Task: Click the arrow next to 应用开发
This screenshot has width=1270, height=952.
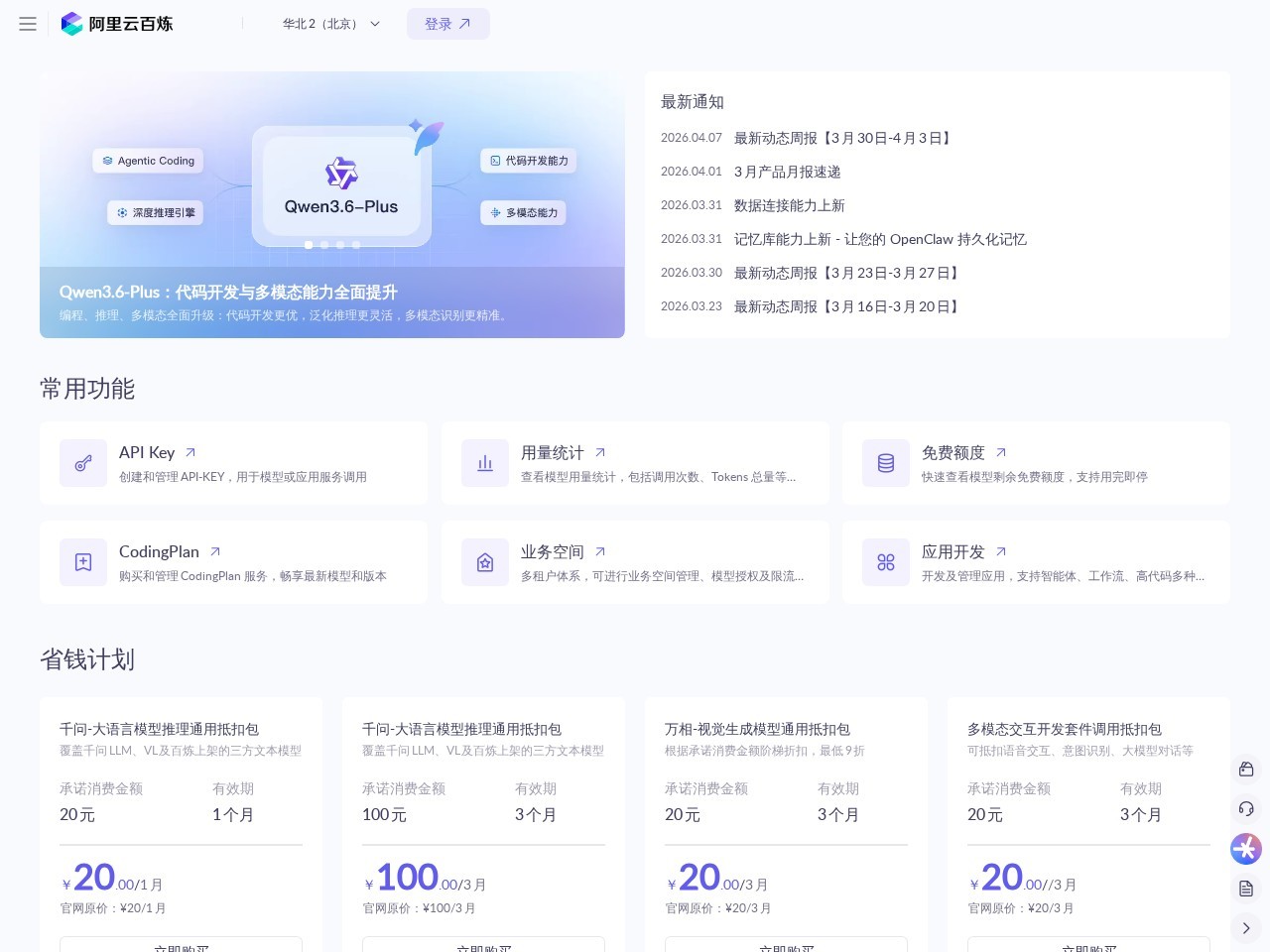Action: pos(1001,551)
